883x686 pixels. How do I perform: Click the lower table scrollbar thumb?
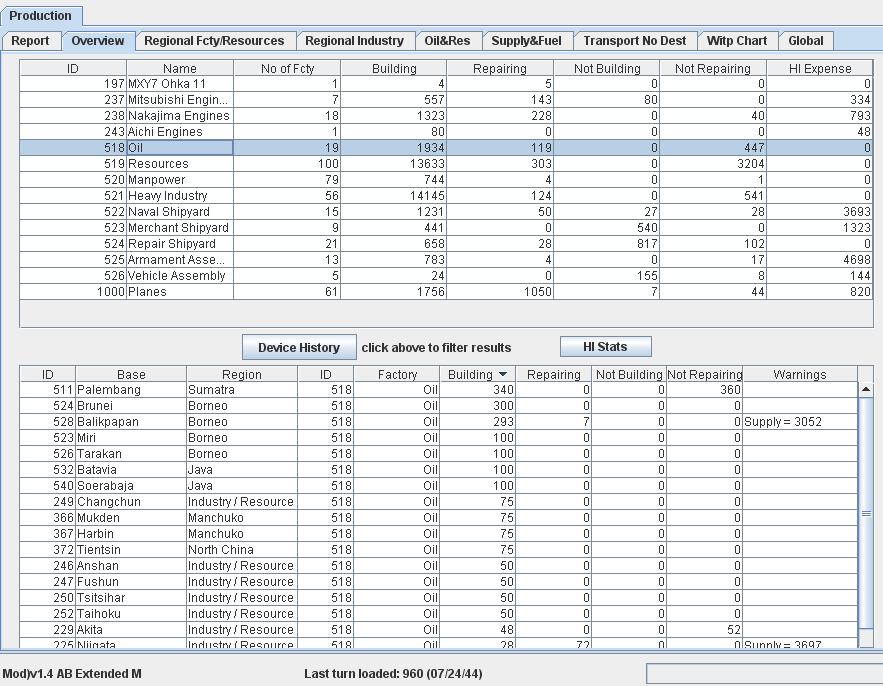(866, 513)
